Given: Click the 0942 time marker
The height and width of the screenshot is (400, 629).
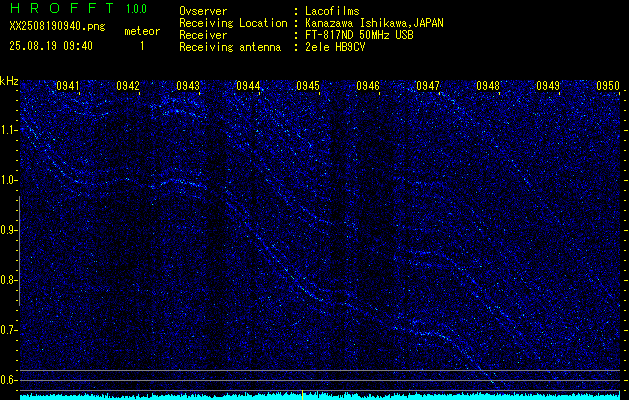Looking at the screenshot, I should point(128,86).
